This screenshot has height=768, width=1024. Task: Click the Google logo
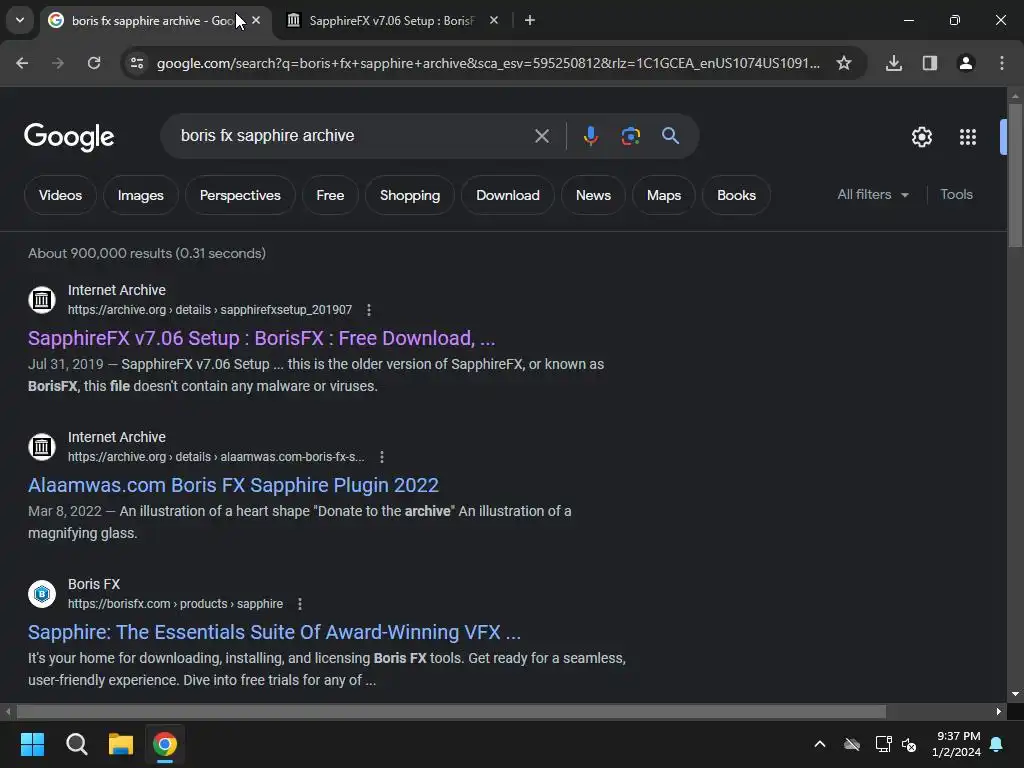(x=69, y=137)
